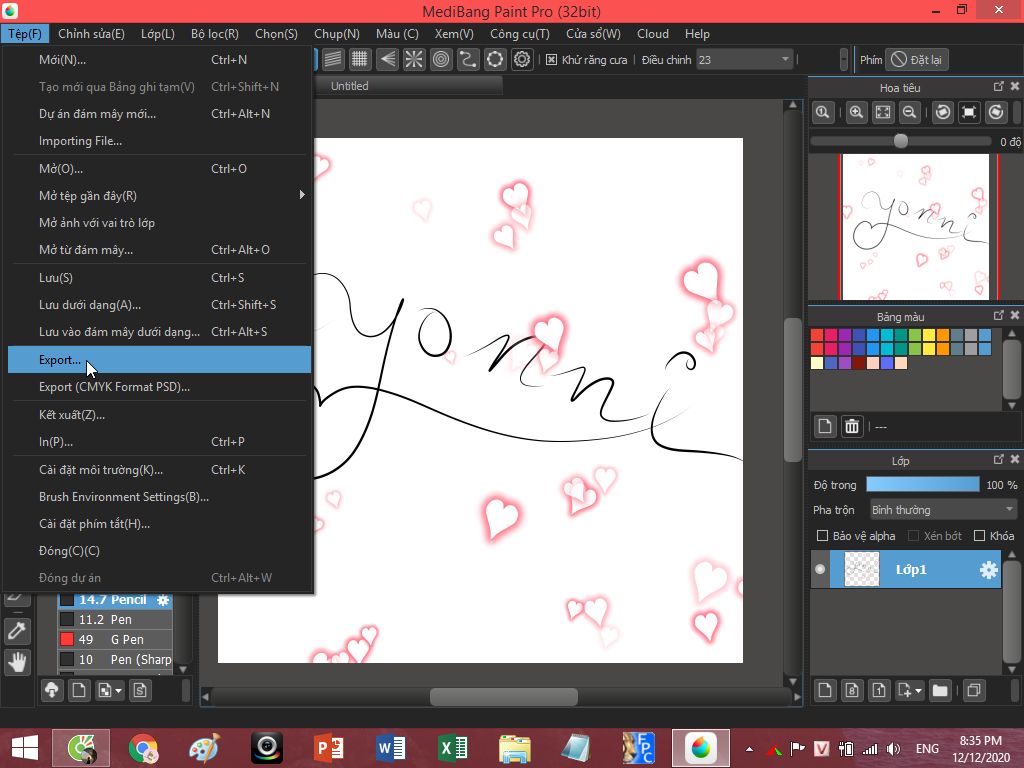
Task: Adjust rotation slider in Hoa tiêu panel
Action: (901, 140)
